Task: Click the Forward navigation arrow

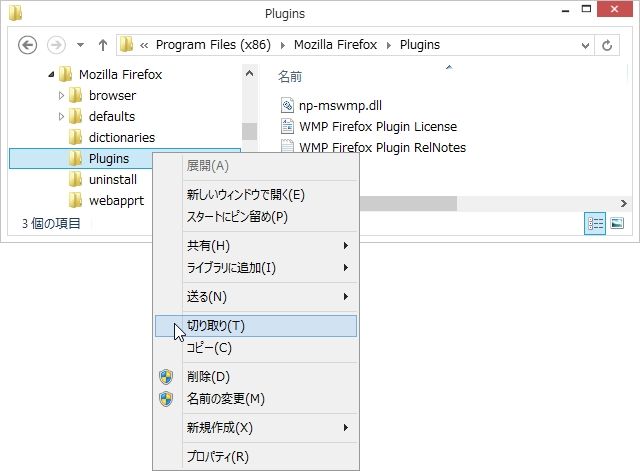Action: (x=56, y=45)
